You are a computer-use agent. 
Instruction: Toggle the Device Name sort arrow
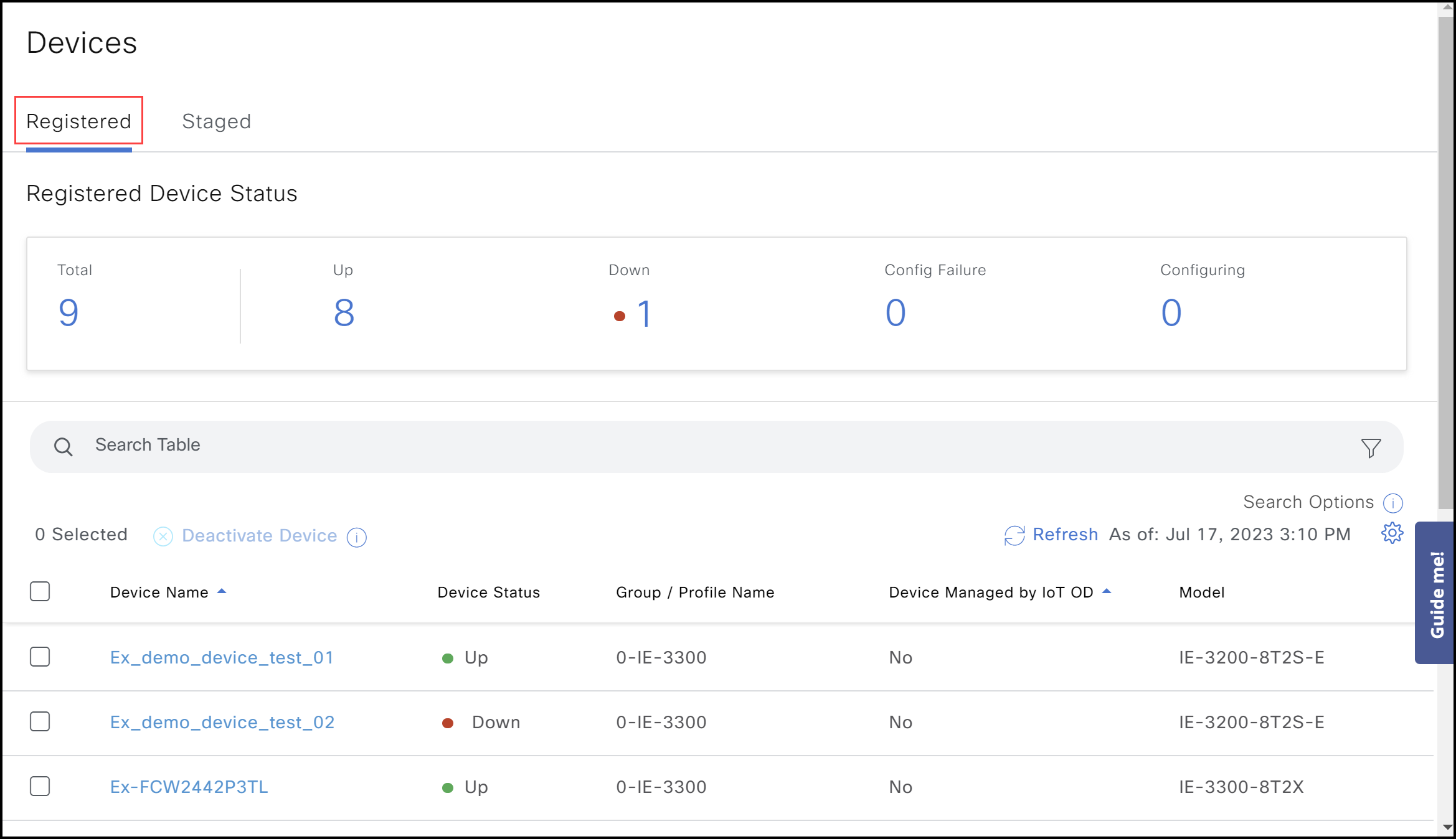[222, 591]
